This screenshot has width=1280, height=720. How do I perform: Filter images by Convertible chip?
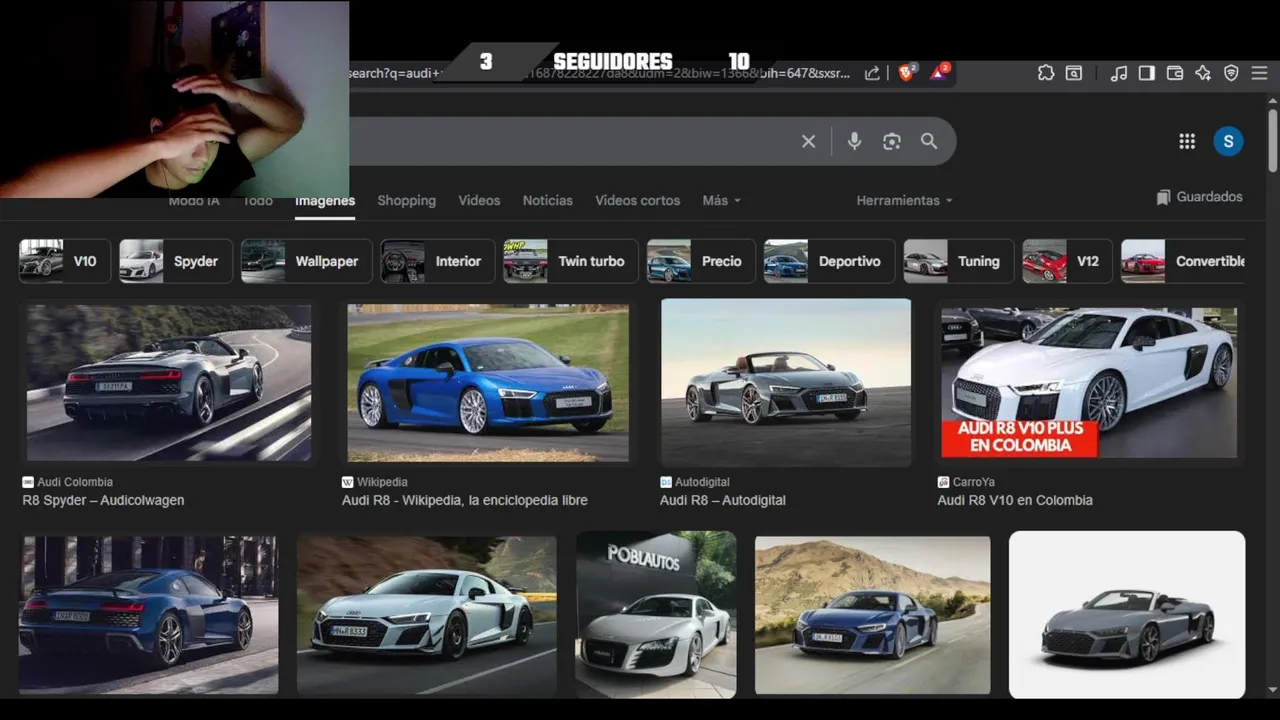point(1183,261)
